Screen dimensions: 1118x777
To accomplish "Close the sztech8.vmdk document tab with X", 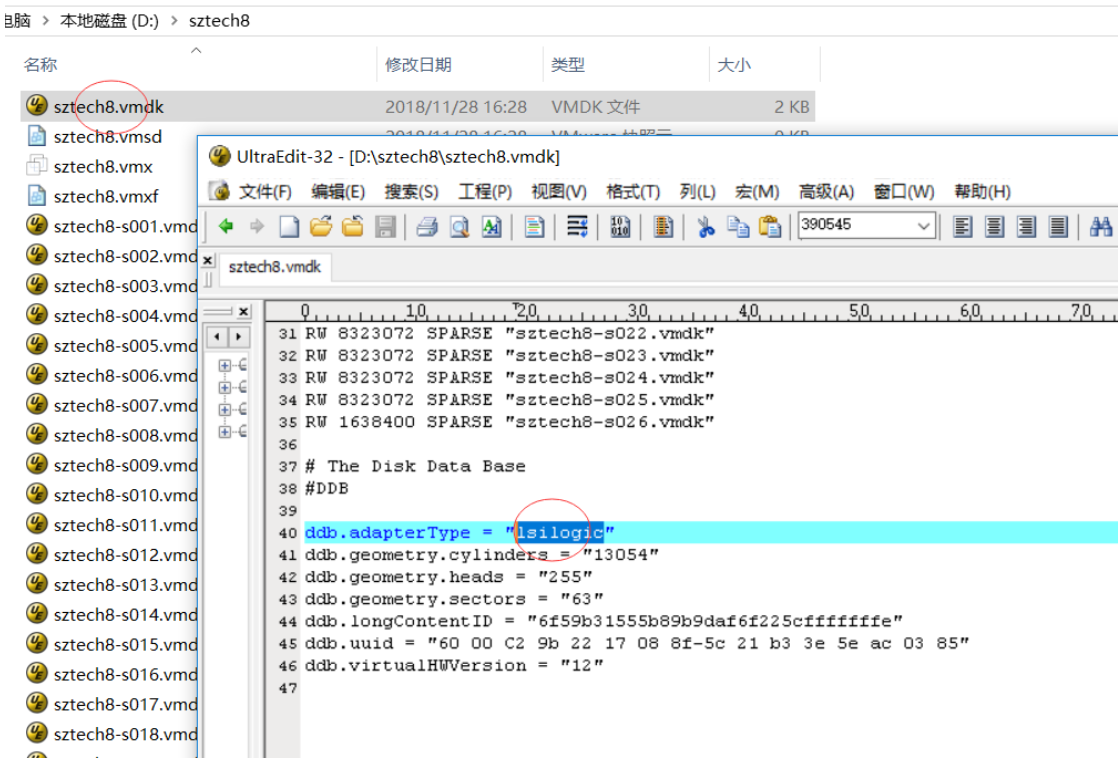I will coord(207,260).
